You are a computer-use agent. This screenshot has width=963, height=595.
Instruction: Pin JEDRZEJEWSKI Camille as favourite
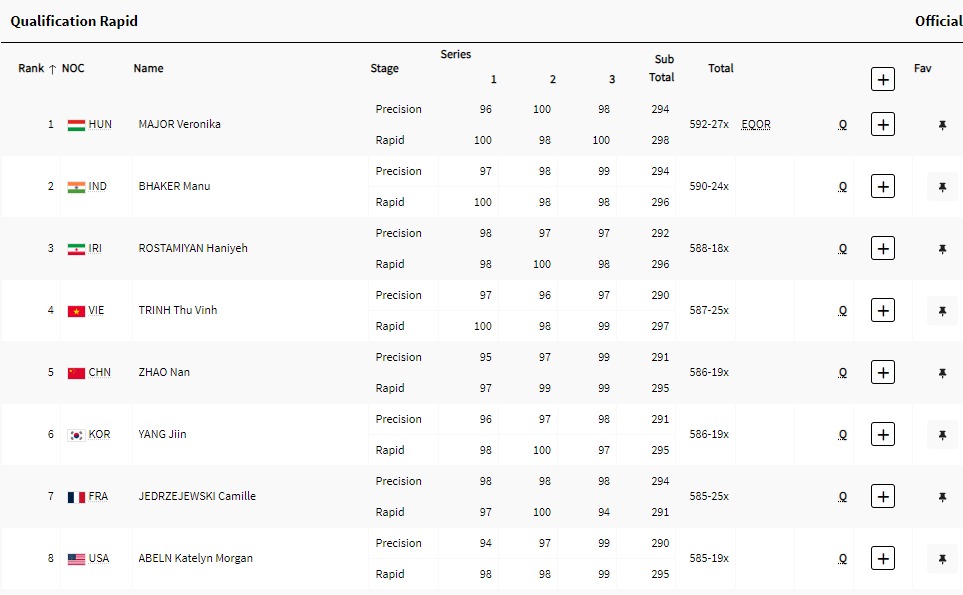click(942, 497)
